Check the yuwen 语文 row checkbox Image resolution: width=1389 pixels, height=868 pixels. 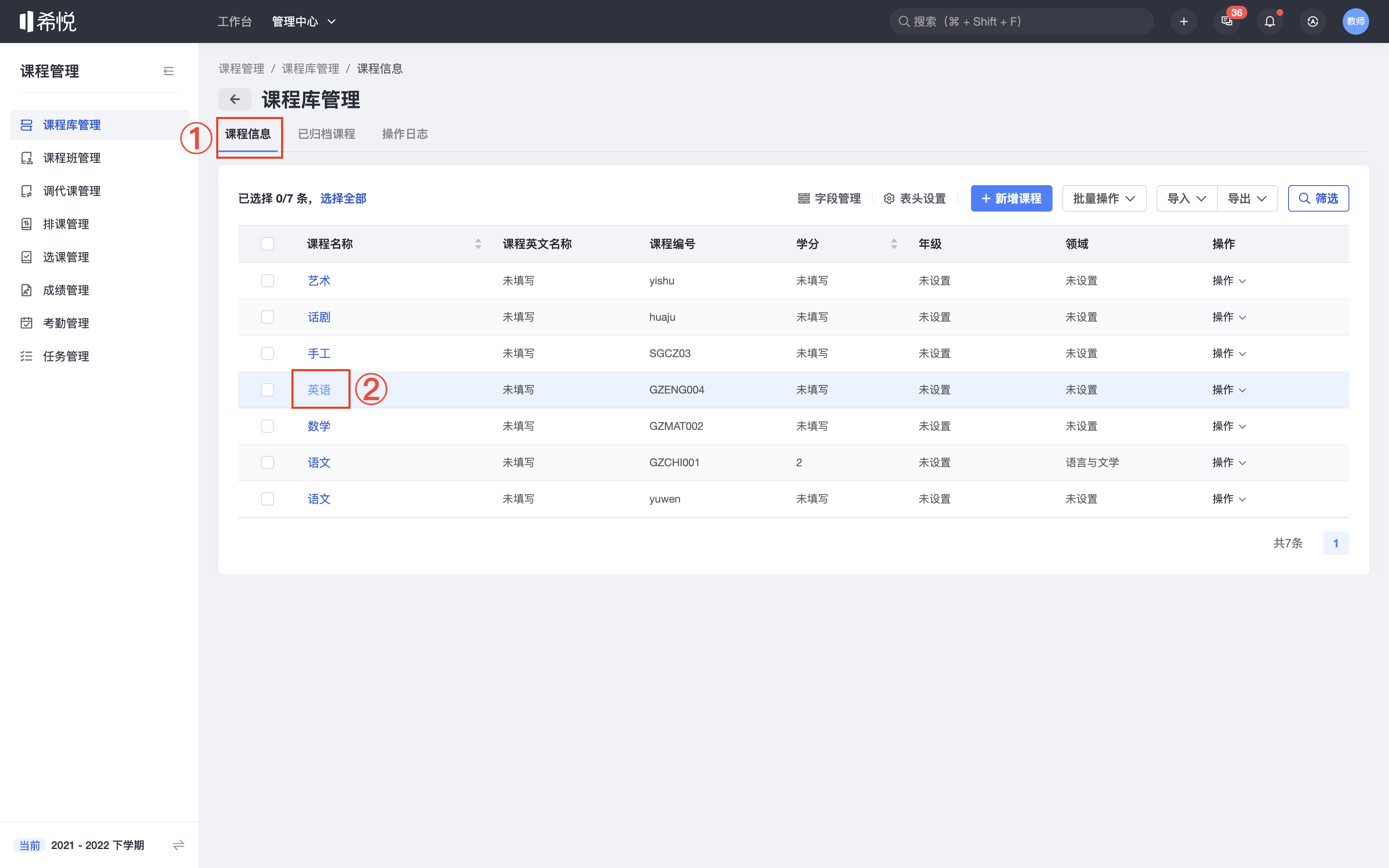267,499
